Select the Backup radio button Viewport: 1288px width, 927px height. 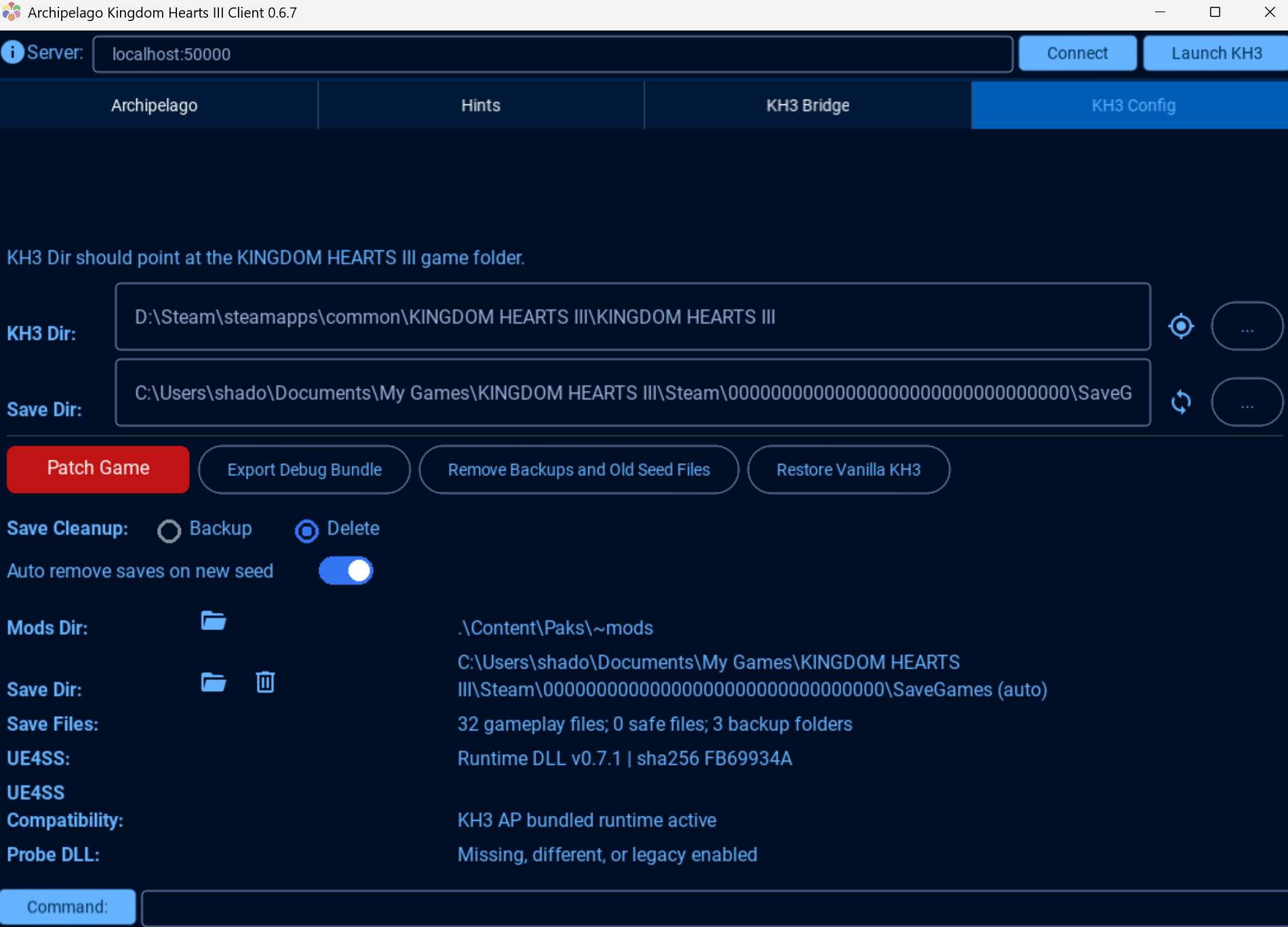pos(169,530)
